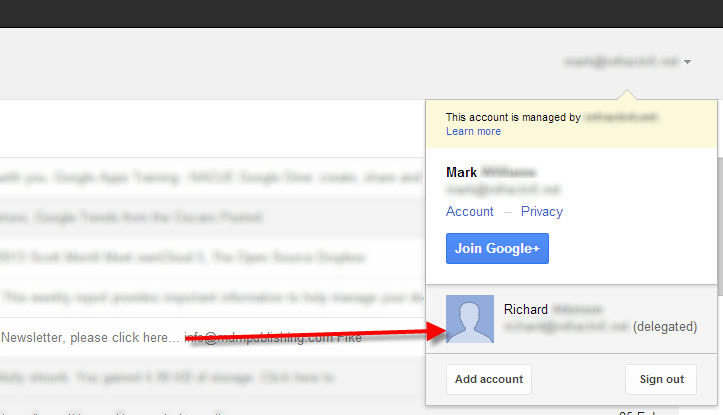Viewport: 723px width, 415px height.
Task: Open the Newsletter, please click here email
Action: (212, 338)
